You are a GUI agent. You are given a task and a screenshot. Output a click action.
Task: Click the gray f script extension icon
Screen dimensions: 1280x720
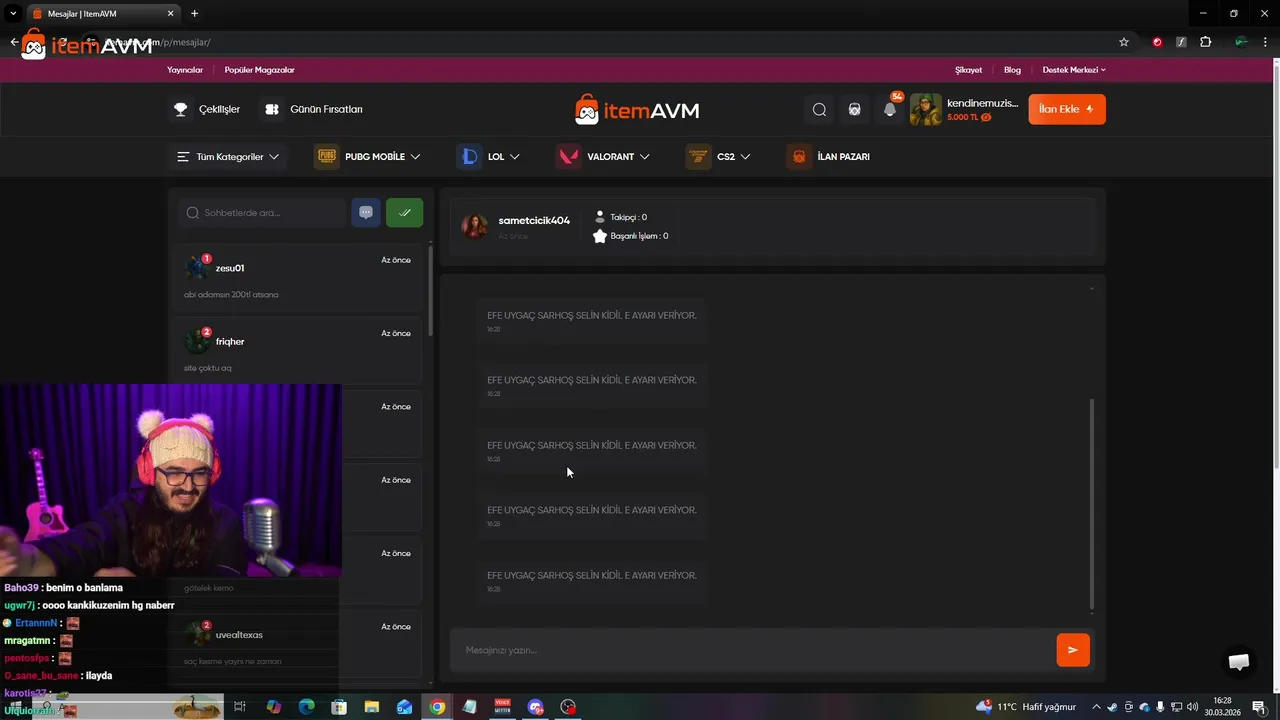pos(1181,42)
